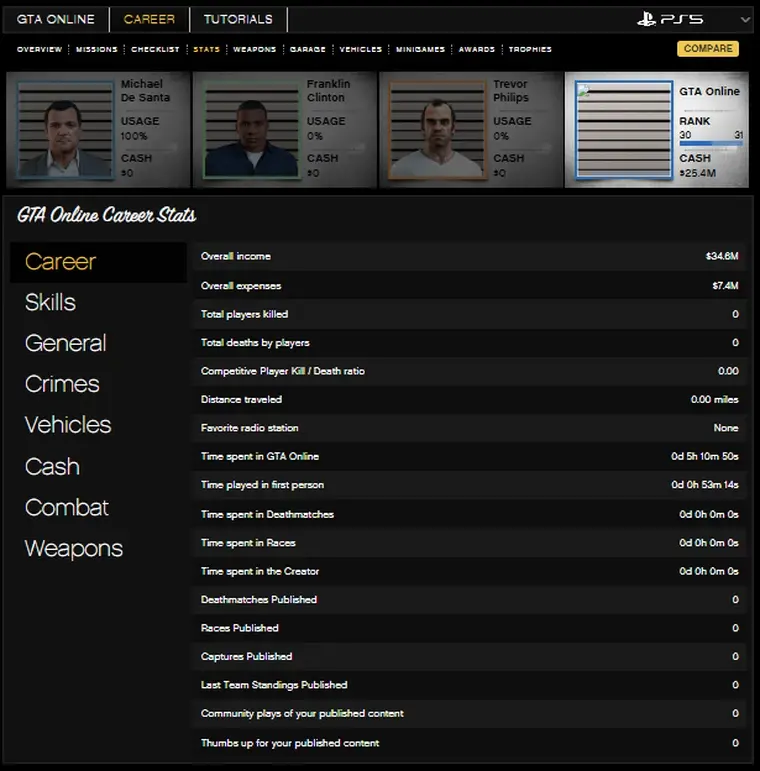The height and width of the screenshot is (771, 760).
Task: Open the Weapons stats category in sidebar
Action: point(74,549)
